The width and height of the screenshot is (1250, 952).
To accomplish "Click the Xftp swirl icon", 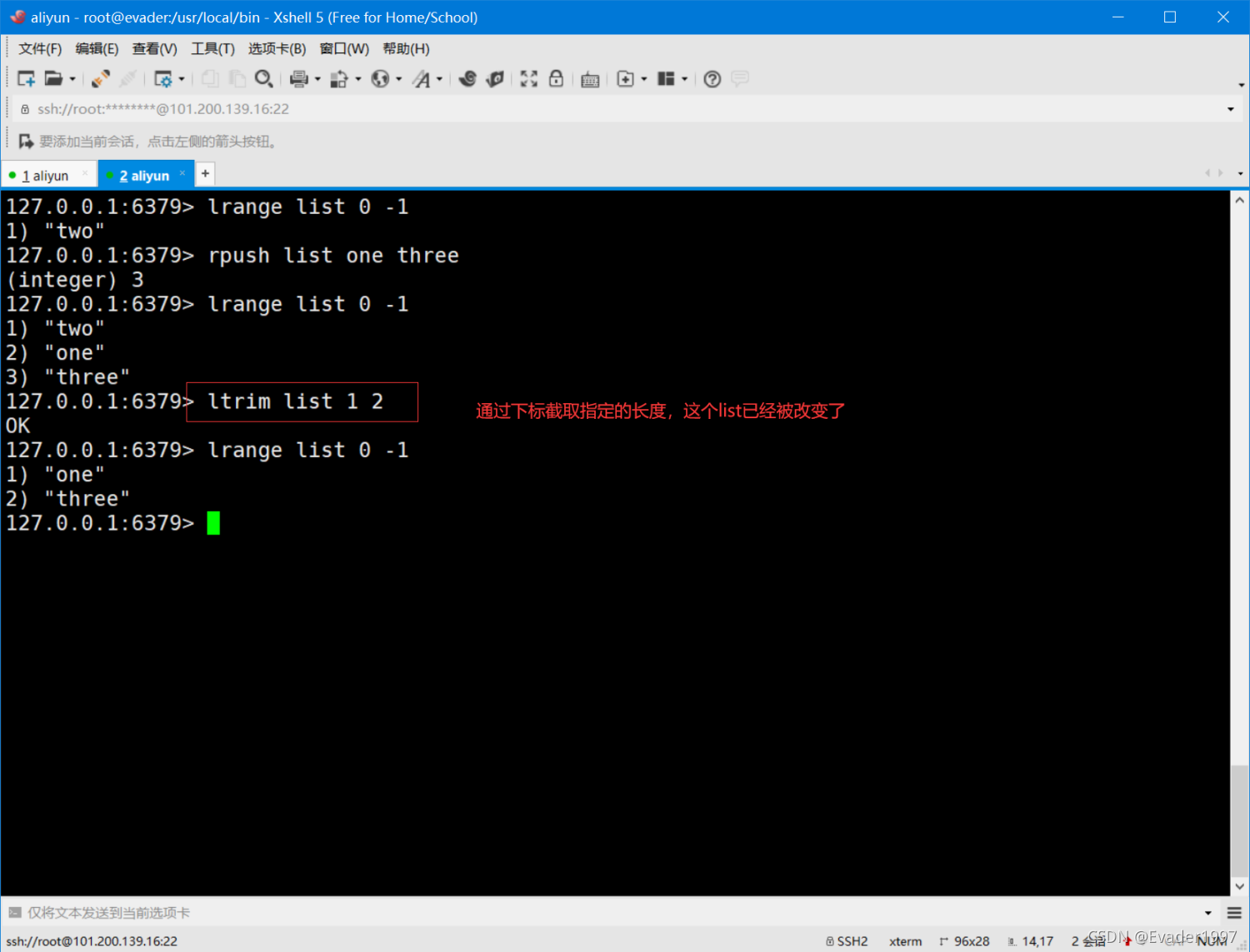I will [467, 79].
